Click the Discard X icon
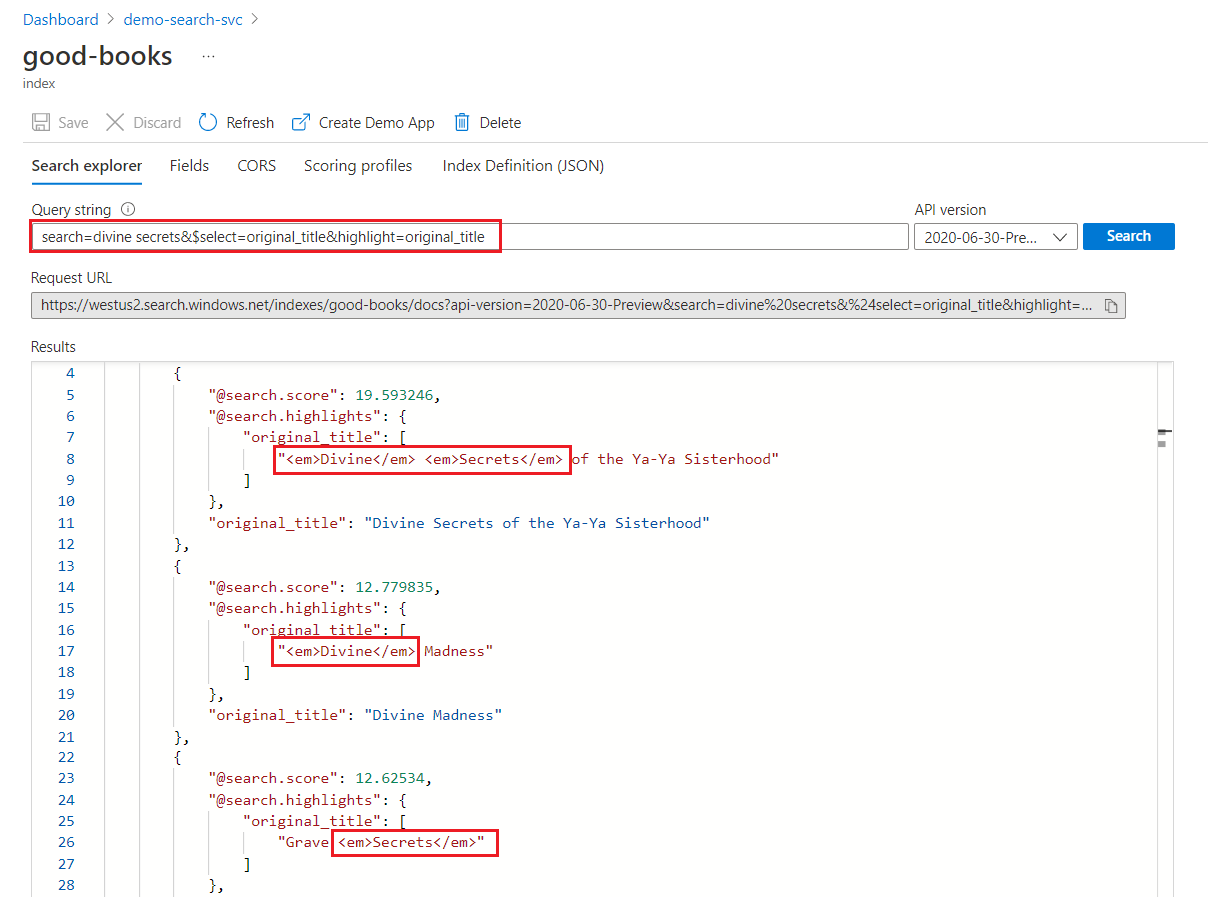 click(115, 123)
